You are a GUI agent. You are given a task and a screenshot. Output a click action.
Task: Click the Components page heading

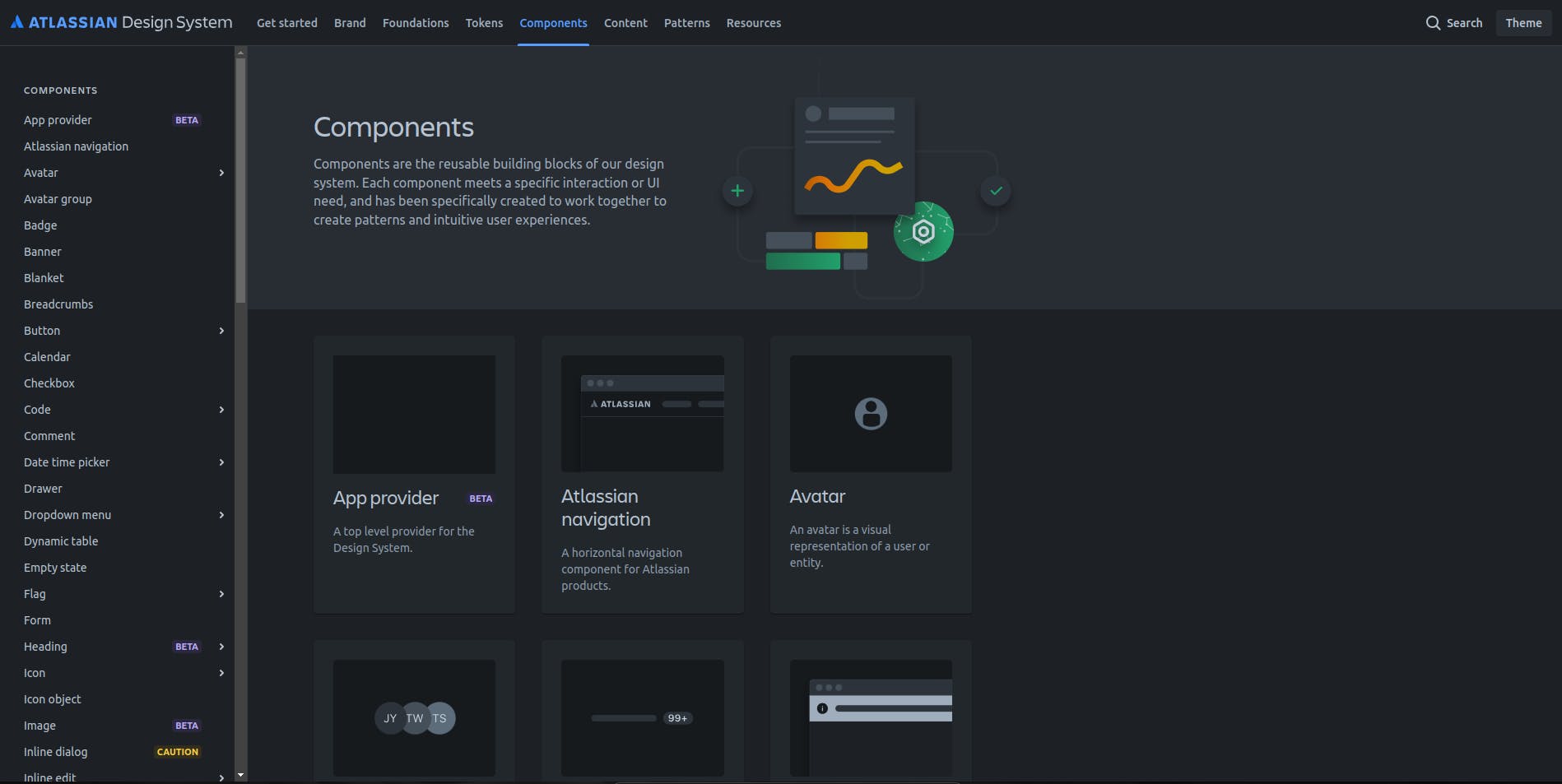pyautogui.click(x=393, y=128)
